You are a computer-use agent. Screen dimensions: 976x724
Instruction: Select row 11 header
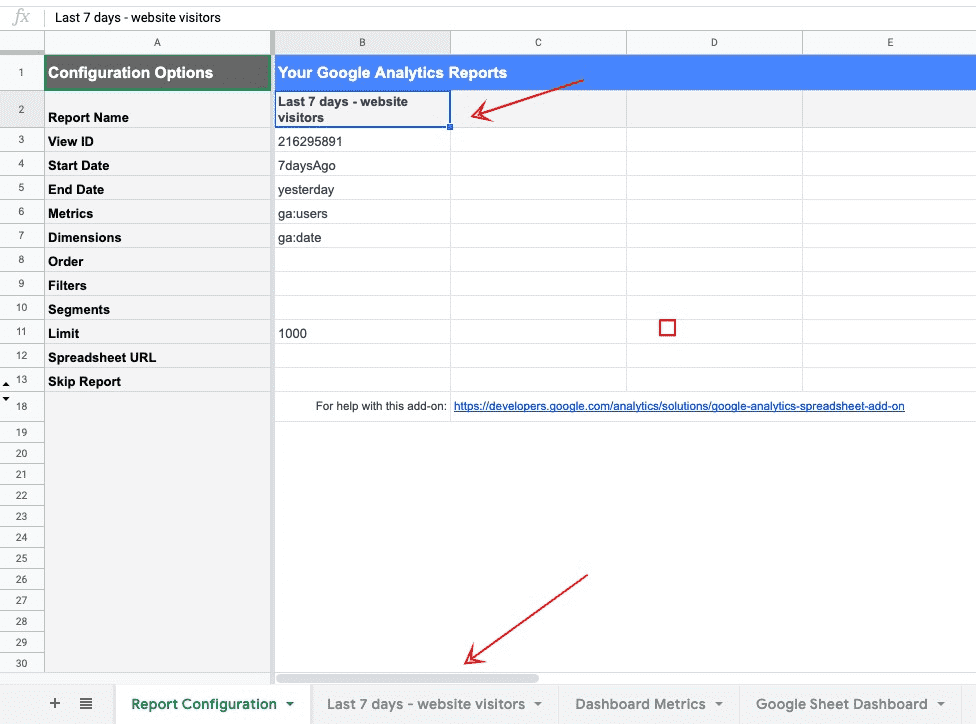22,332
